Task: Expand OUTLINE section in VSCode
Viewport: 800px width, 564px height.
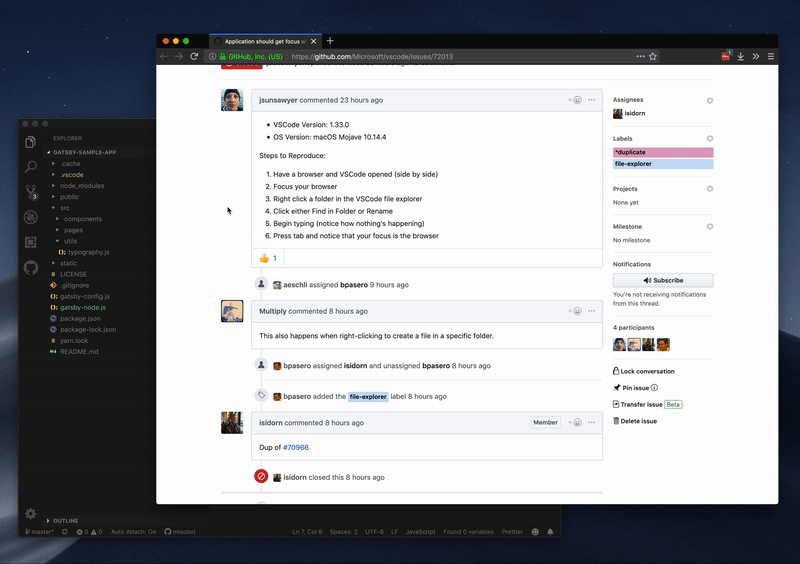Action: (66, 521)
